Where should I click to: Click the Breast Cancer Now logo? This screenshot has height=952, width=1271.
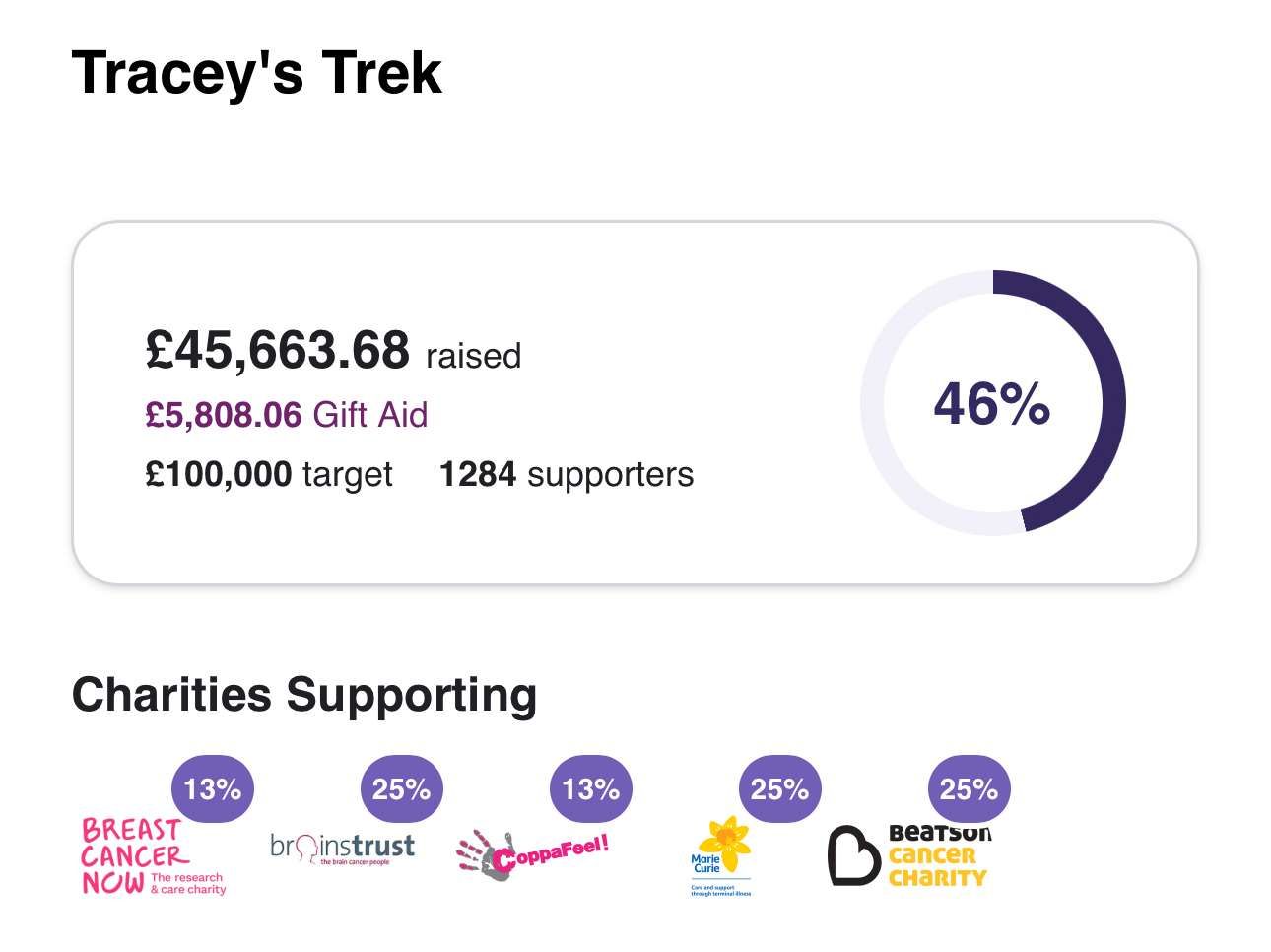[x=153, y=856]
